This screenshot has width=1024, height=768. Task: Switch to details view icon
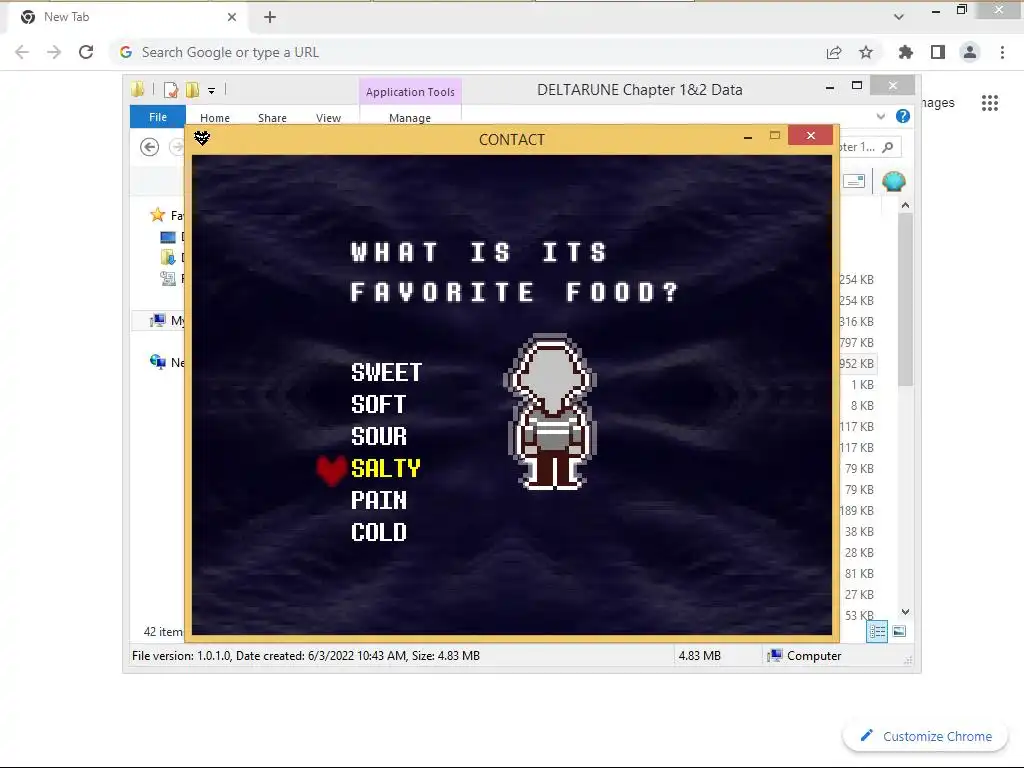[x=877, y=632]
